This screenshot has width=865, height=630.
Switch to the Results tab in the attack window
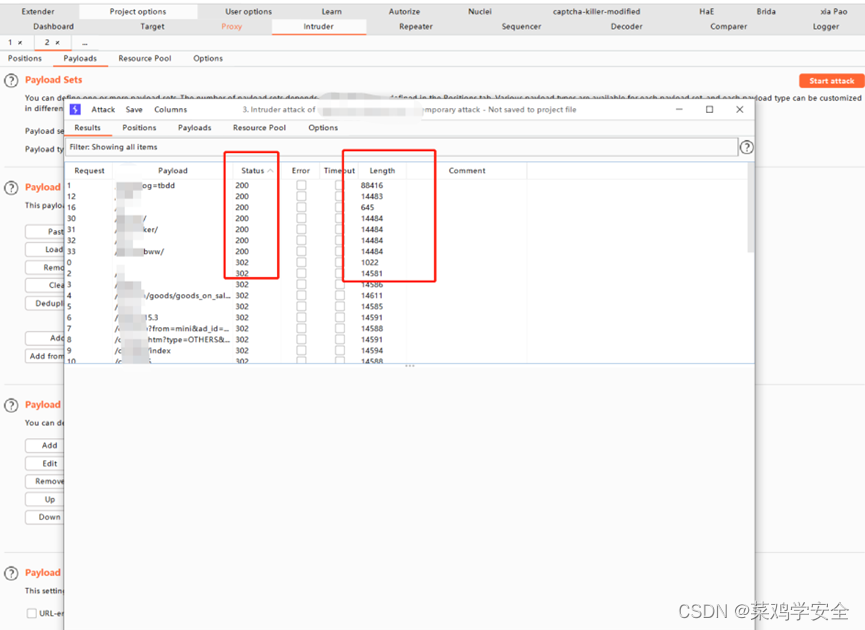click(x=89, y=127)
